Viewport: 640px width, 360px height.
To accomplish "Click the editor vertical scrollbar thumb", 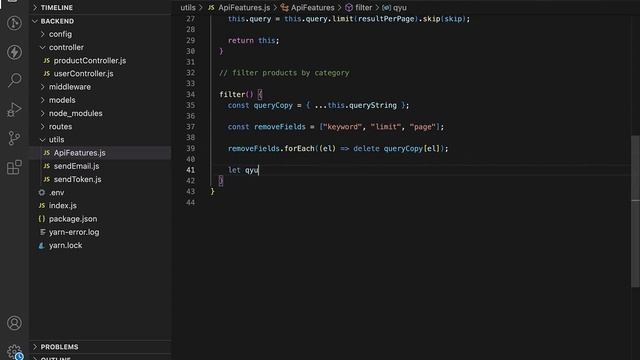I will 636,211.
